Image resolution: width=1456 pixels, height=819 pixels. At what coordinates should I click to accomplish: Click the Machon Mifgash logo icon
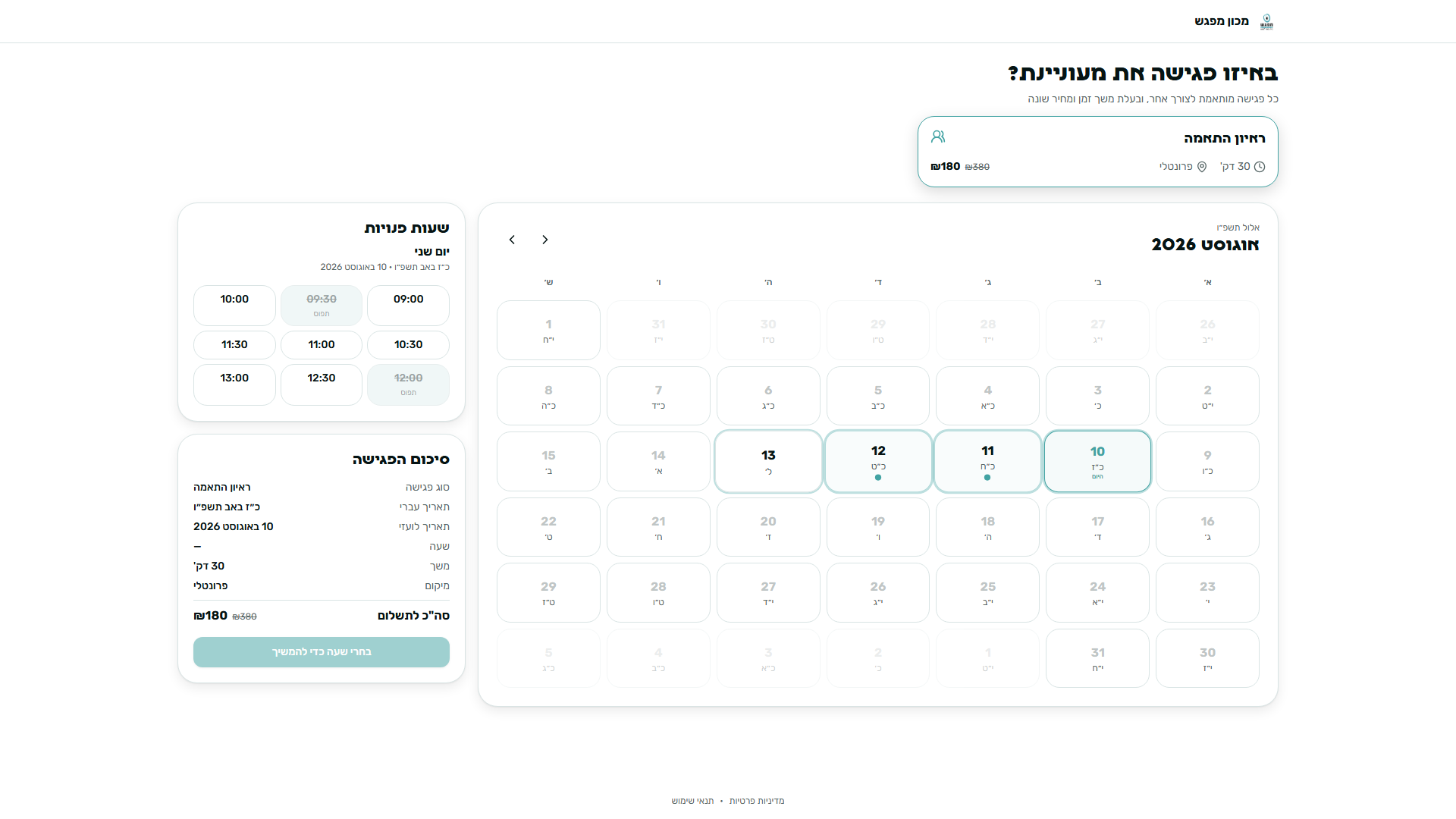coord(1266,21)
